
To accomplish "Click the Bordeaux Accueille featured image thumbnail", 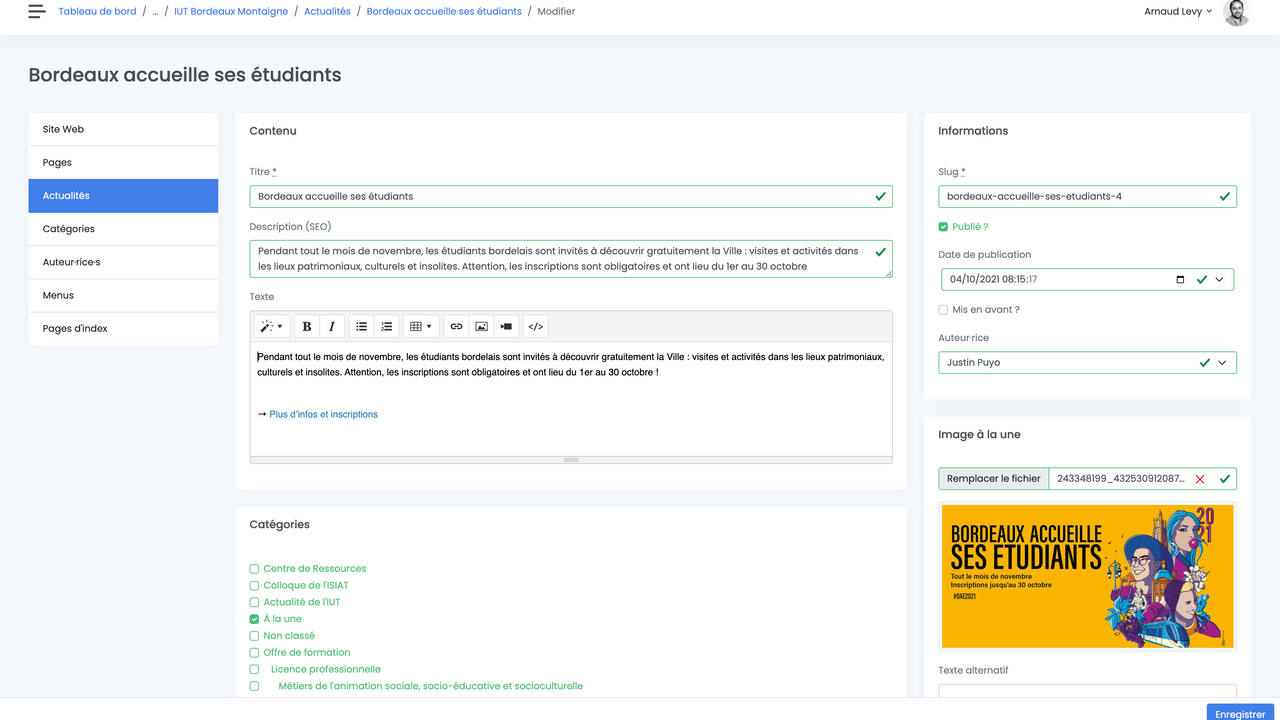I will (1087, 577).
